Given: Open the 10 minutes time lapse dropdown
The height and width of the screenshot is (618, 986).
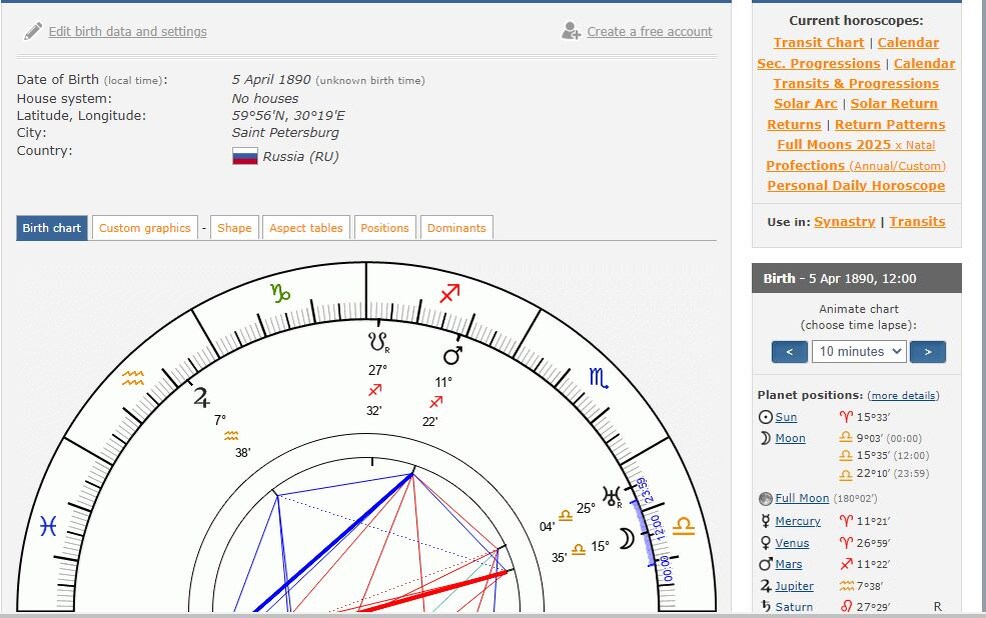Looking at the screenshot, I should [859, 351].
